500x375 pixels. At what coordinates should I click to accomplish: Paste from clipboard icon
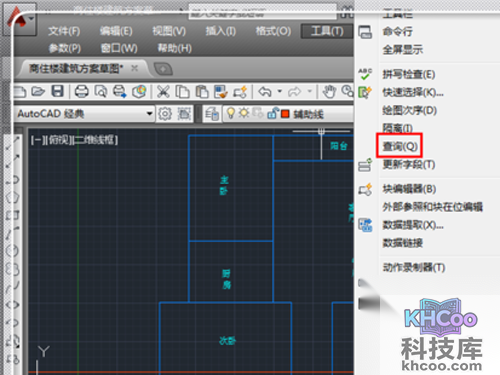(202, 92)
